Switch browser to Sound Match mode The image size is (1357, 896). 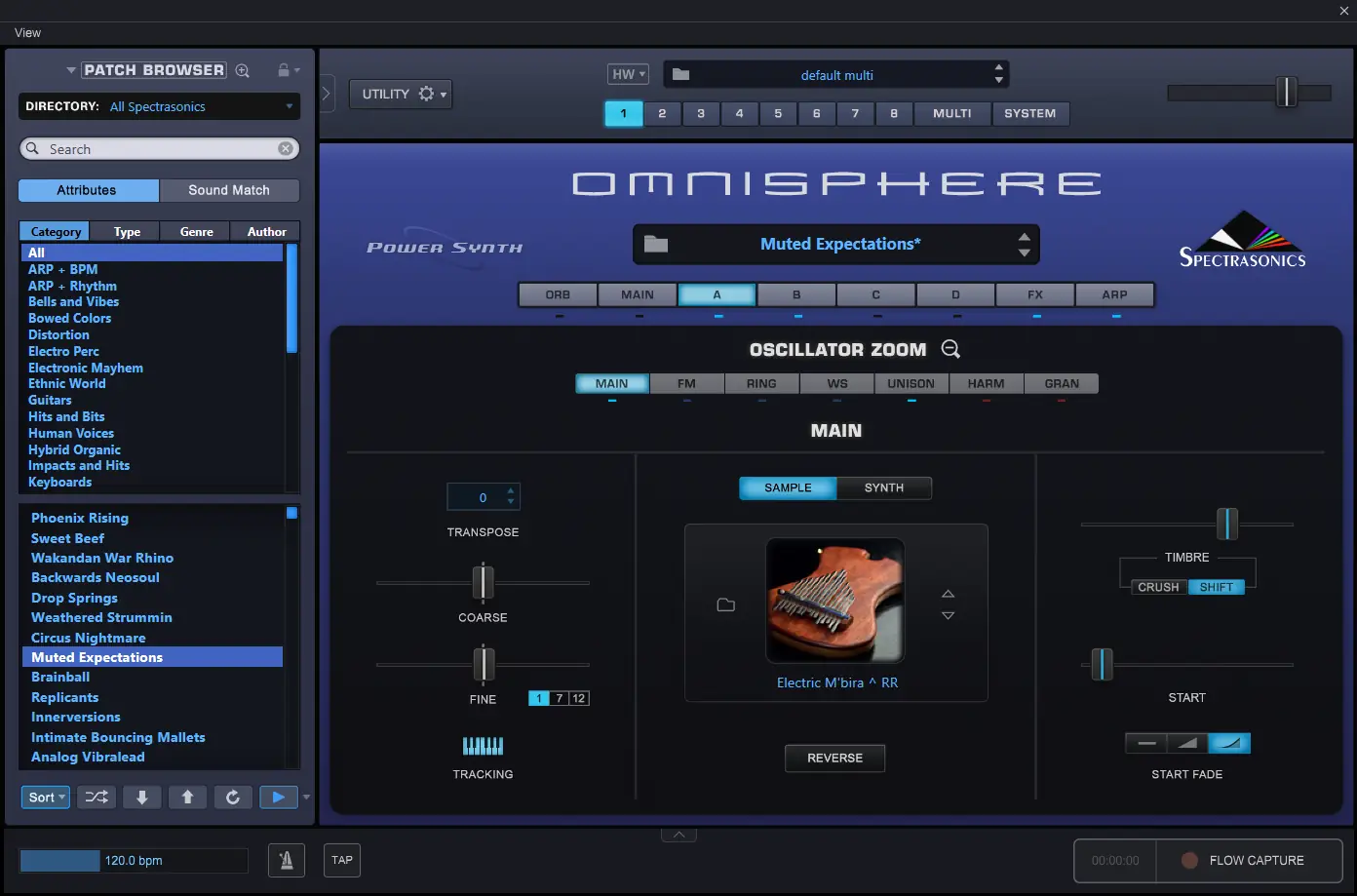(x=229, y=190)
